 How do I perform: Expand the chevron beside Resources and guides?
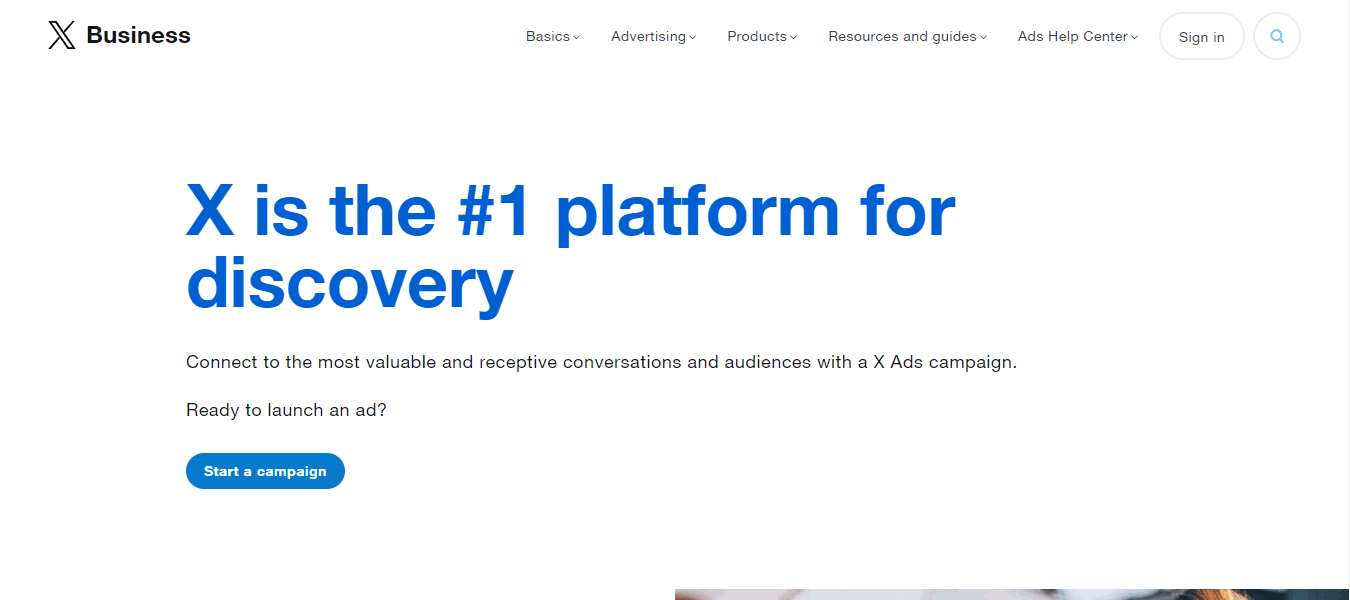(984, 38)
